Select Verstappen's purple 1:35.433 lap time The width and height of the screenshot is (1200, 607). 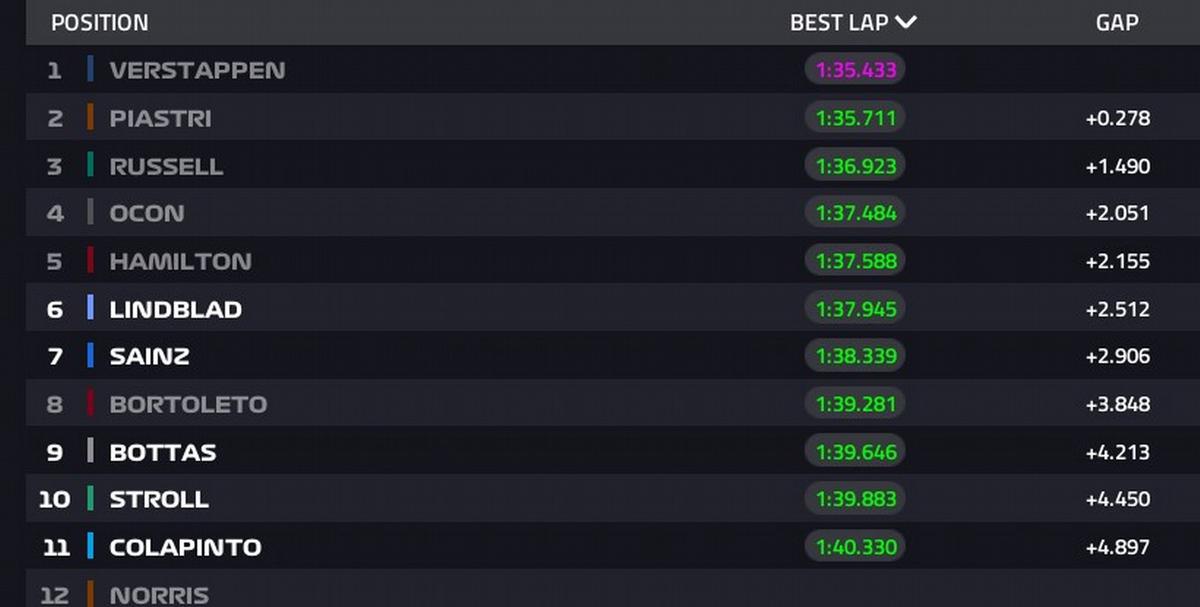(x=855, y=70)
